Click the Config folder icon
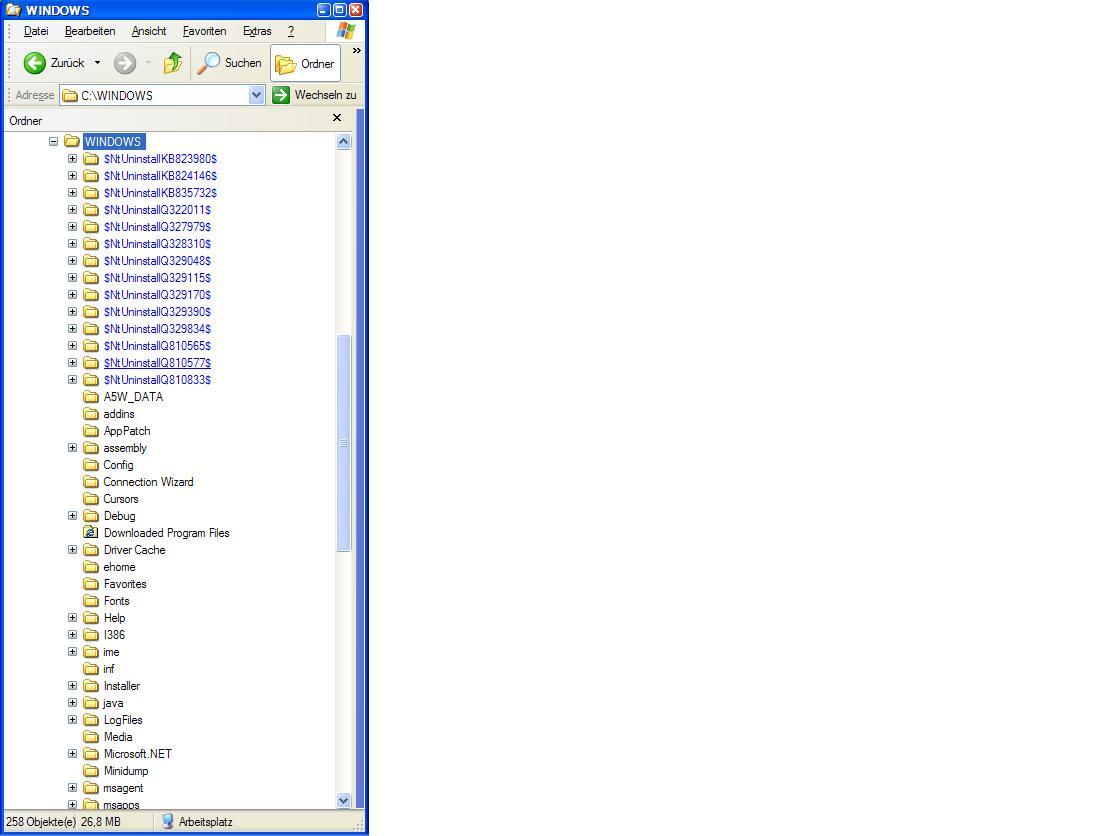The image size is (1108, 836). click(x=90, y=464)
